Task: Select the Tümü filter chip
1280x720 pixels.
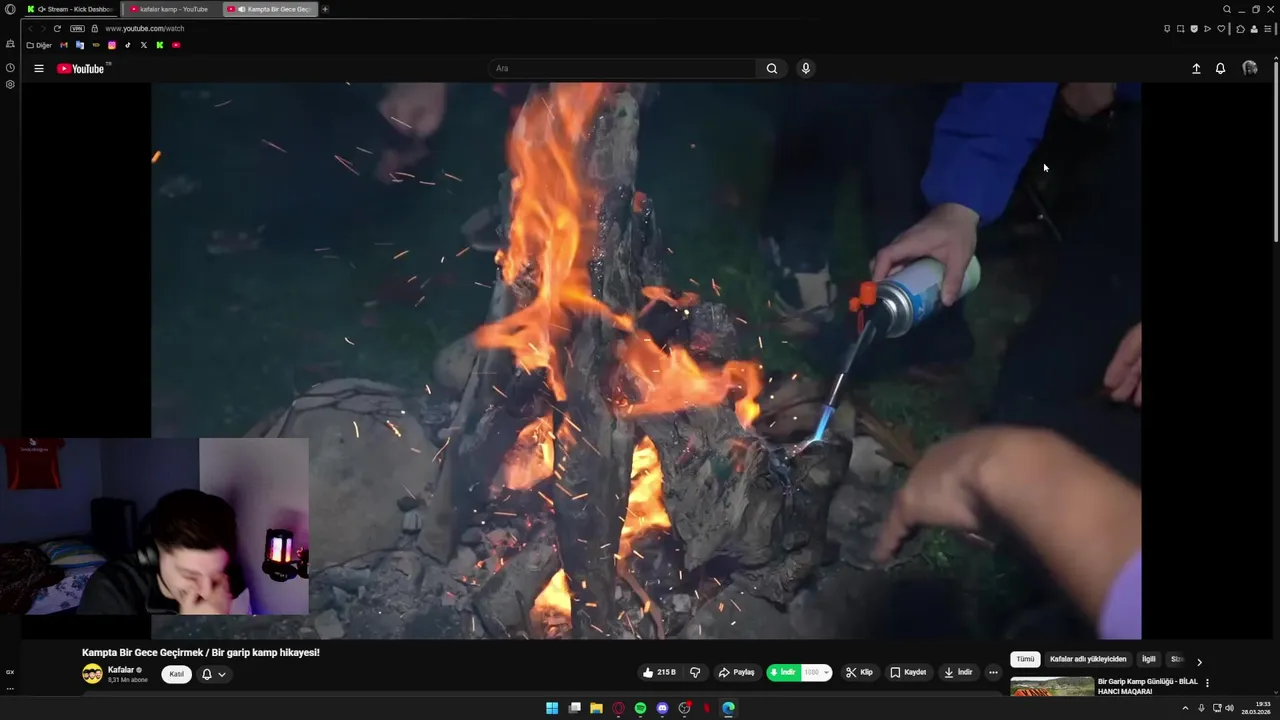Action: [1025, 660]
